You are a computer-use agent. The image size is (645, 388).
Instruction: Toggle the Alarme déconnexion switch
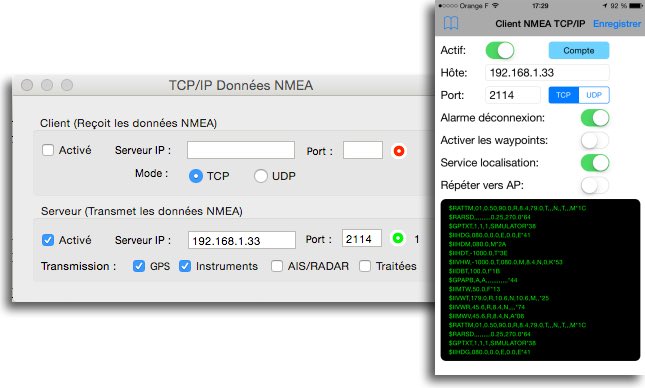point(595,118)
